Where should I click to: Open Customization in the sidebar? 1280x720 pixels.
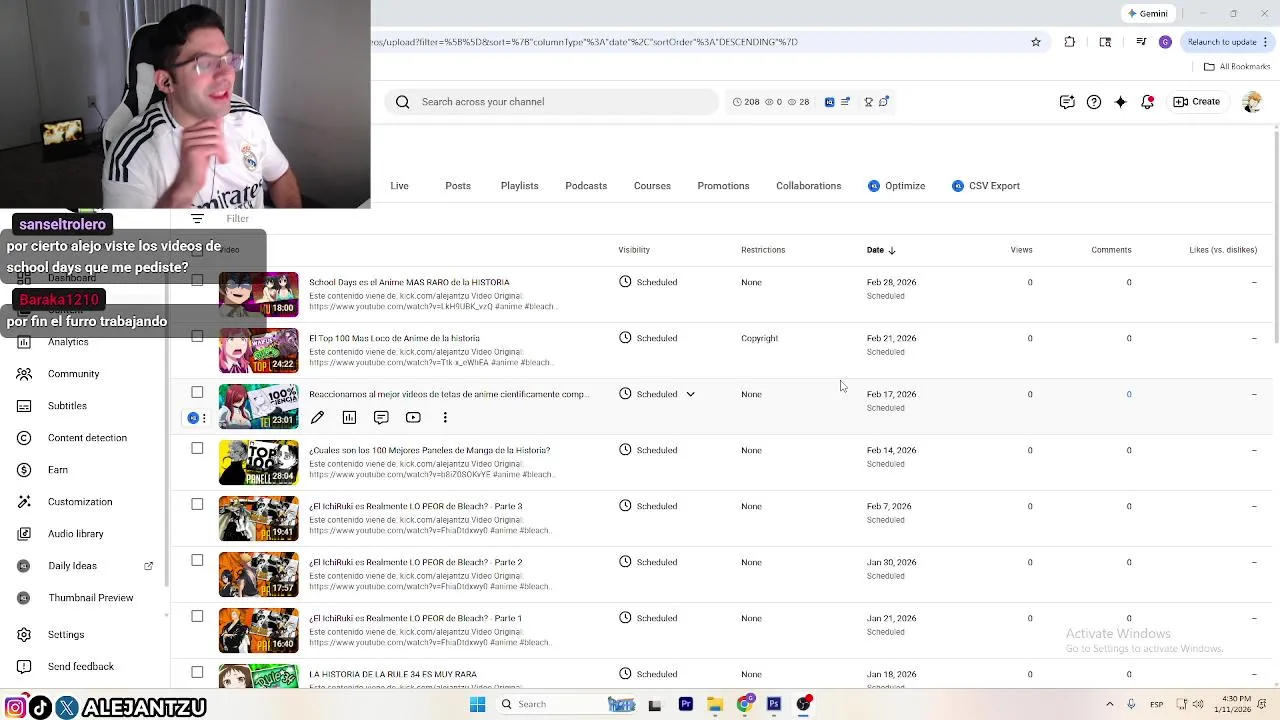point(80,502)
